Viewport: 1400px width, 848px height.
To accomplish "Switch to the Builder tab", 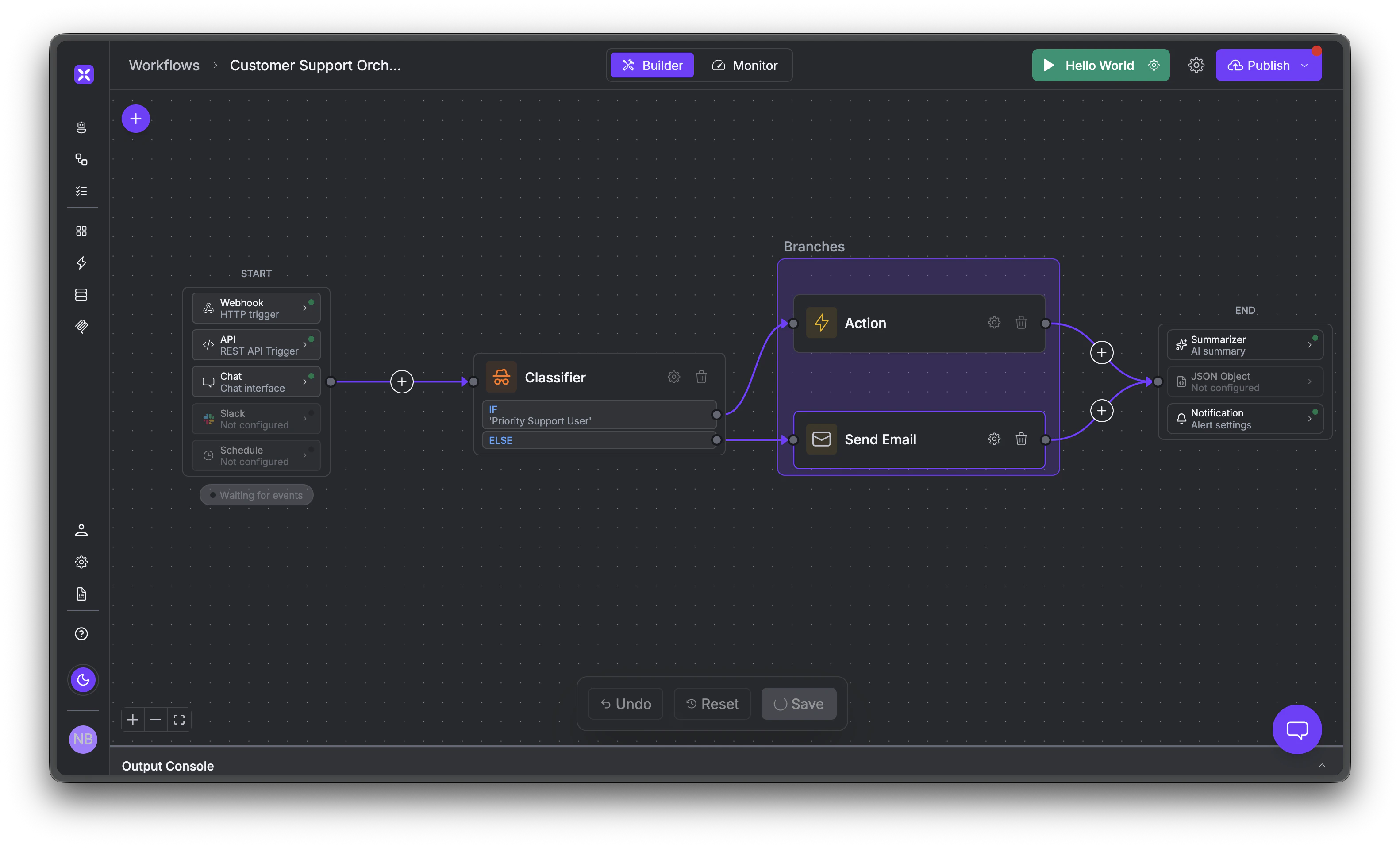I will (652, 65).
